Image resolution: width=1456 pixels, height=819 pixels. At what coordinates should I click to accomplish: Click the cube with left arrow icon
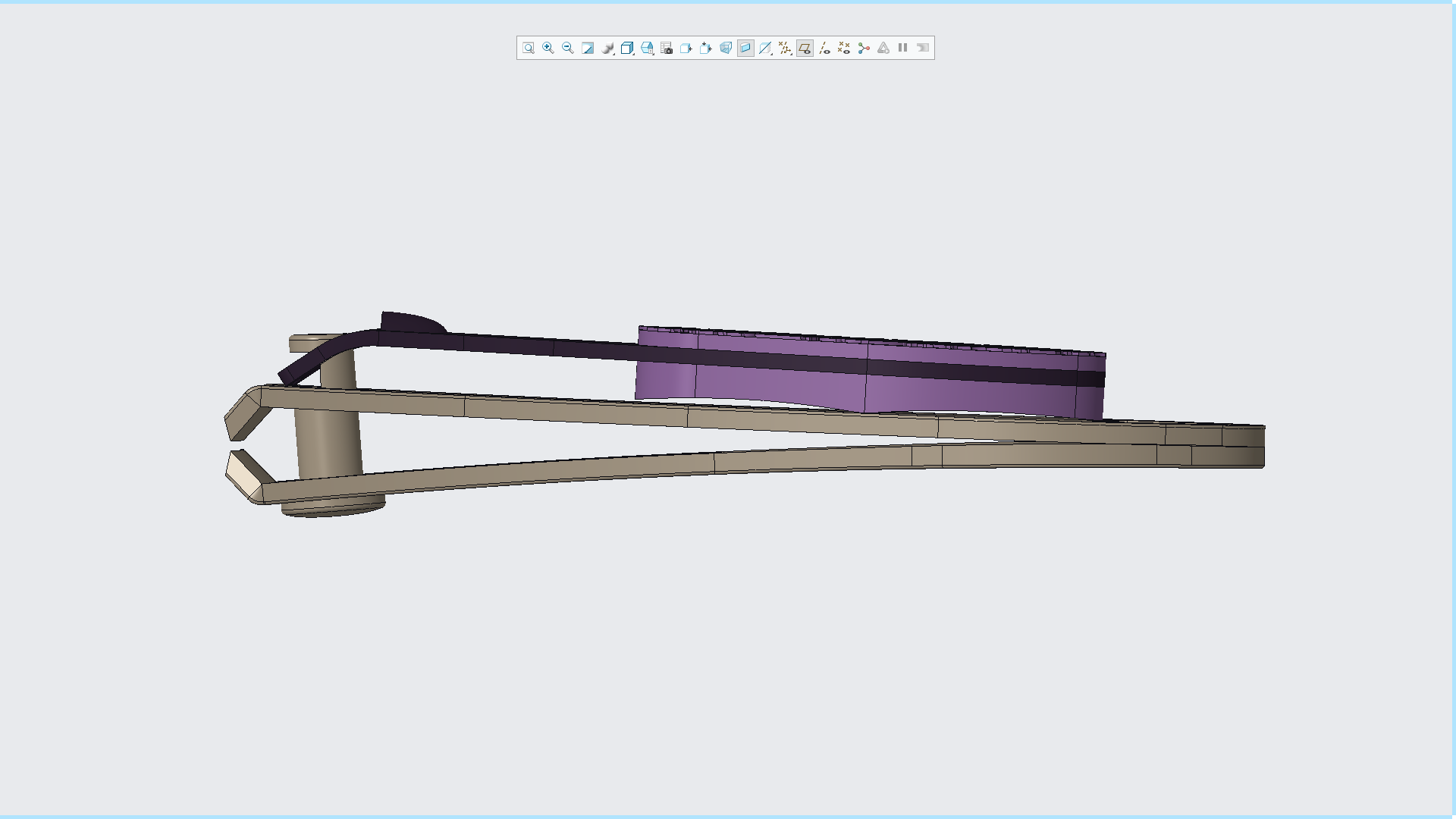click(686, 48)
